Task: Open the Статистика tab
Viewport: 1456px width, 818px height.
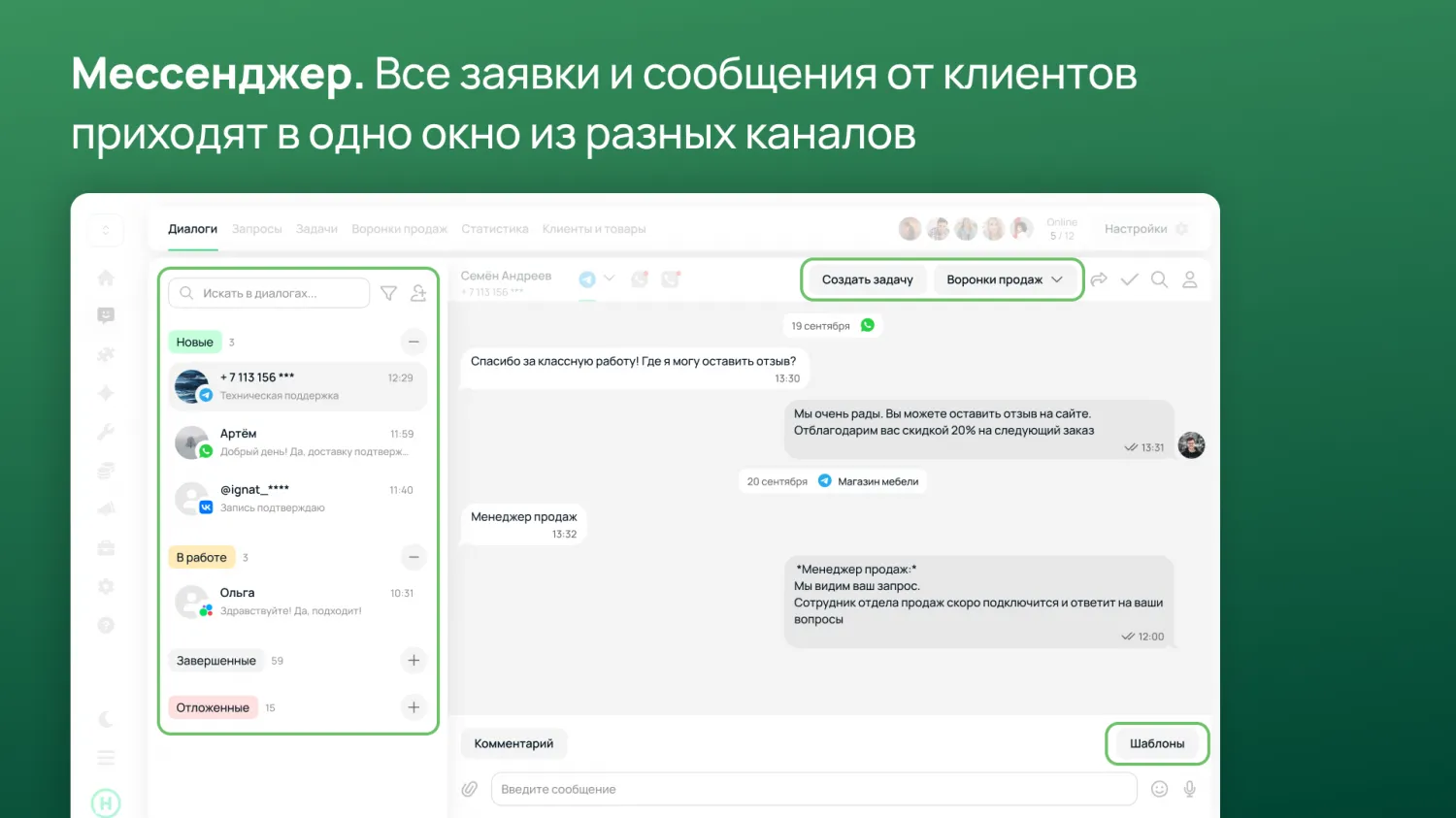Action: click(495, 229)
